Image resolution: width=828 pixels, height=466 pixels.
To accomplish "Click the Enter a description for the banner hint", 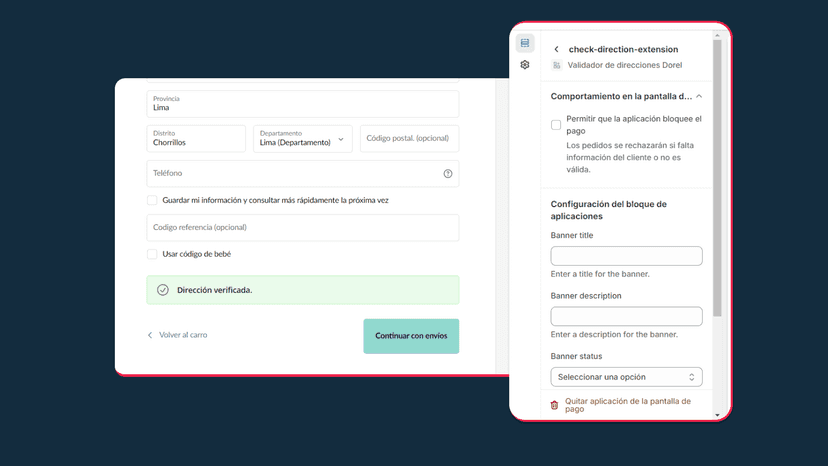I will tap(614, 334).
